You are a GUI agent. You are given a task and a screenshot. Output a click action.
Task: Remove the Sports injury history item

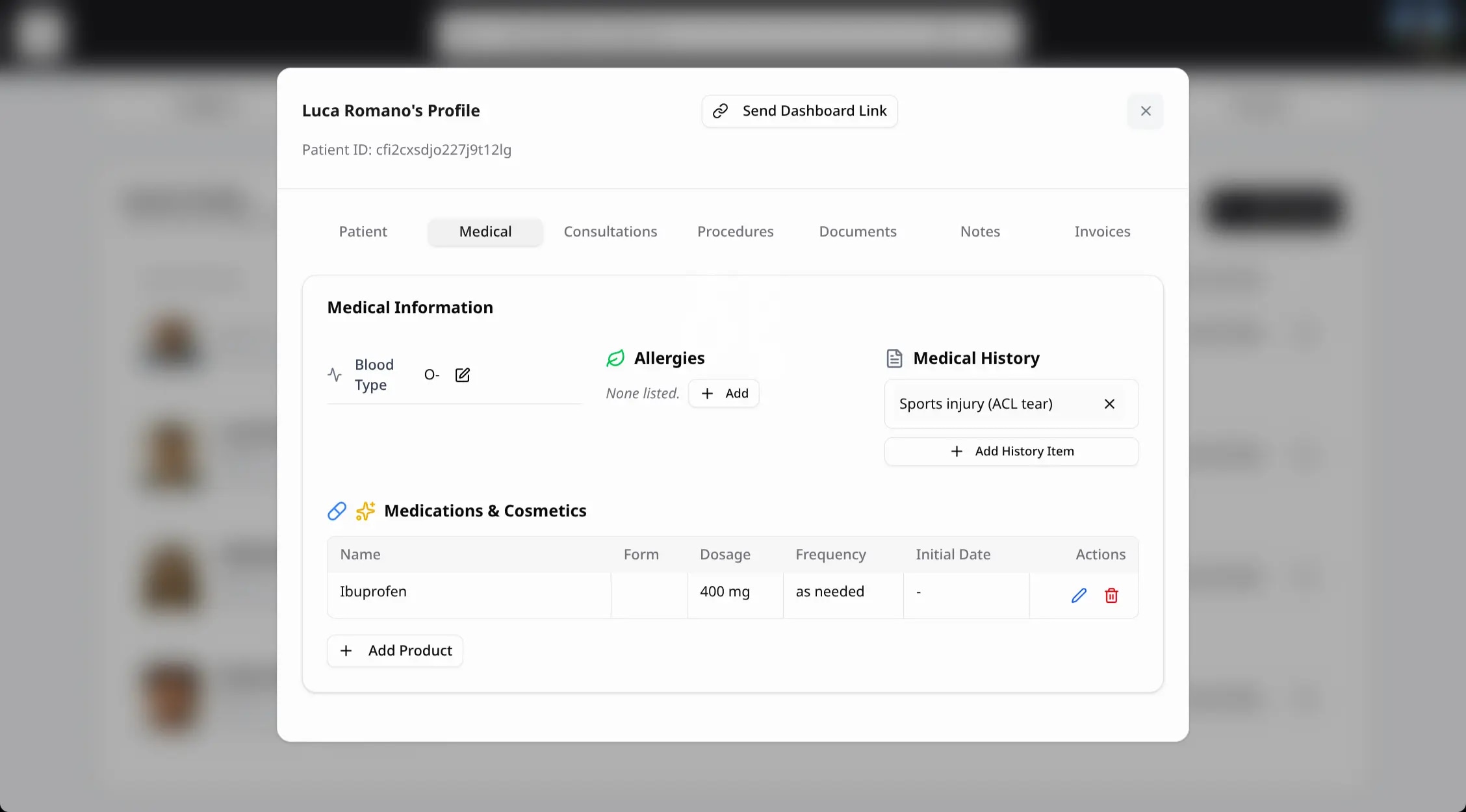coord(1109,403)
